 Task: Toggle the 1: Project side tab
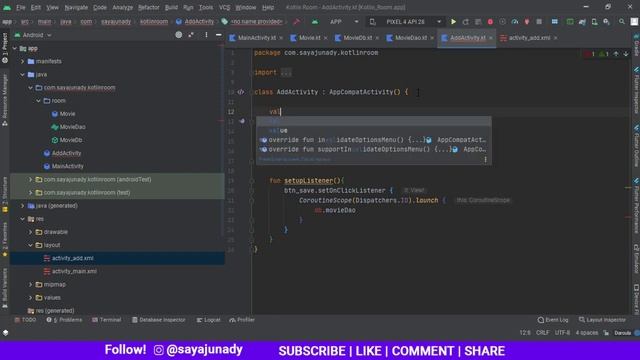5,48
